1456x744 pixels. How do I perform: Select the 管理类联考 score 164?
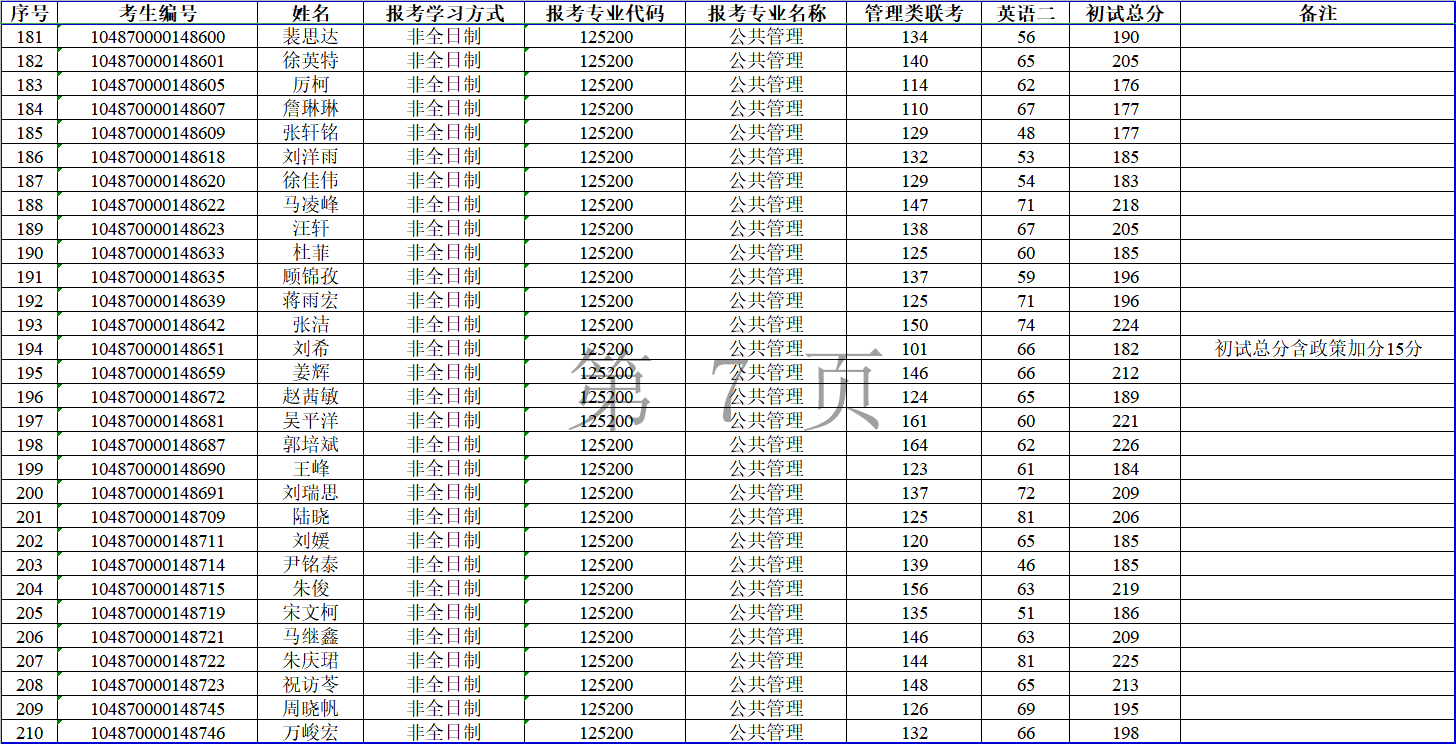[x=914, y=445]
